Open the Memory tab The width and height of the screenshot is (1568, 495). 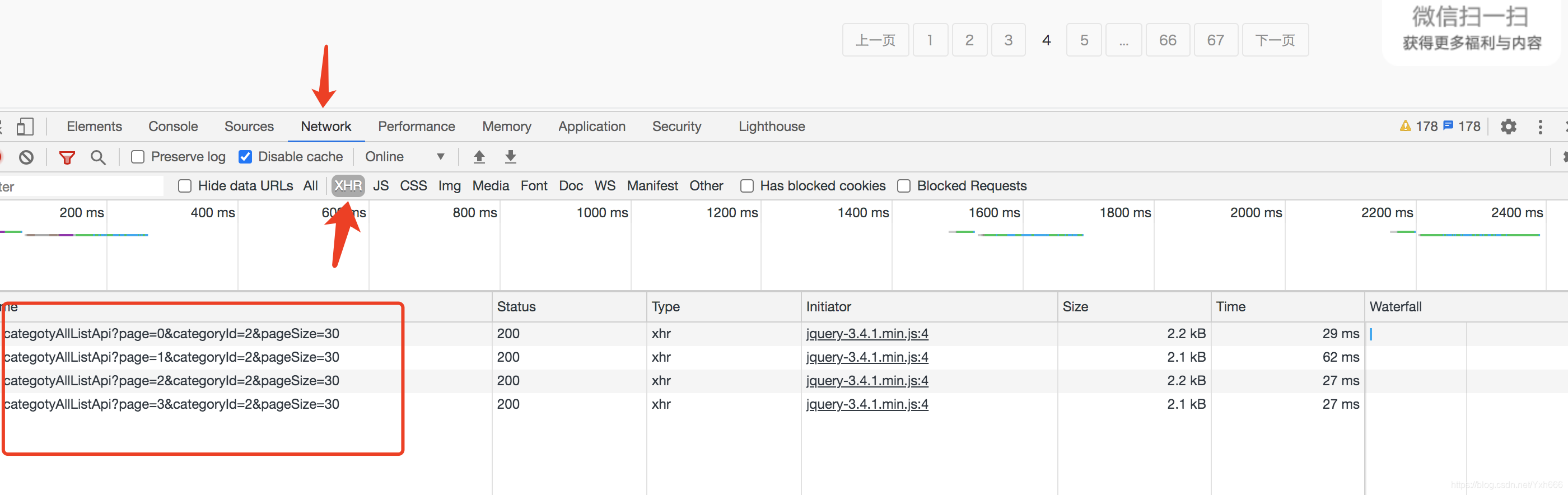pyautogui.click(x=506, y=126)
